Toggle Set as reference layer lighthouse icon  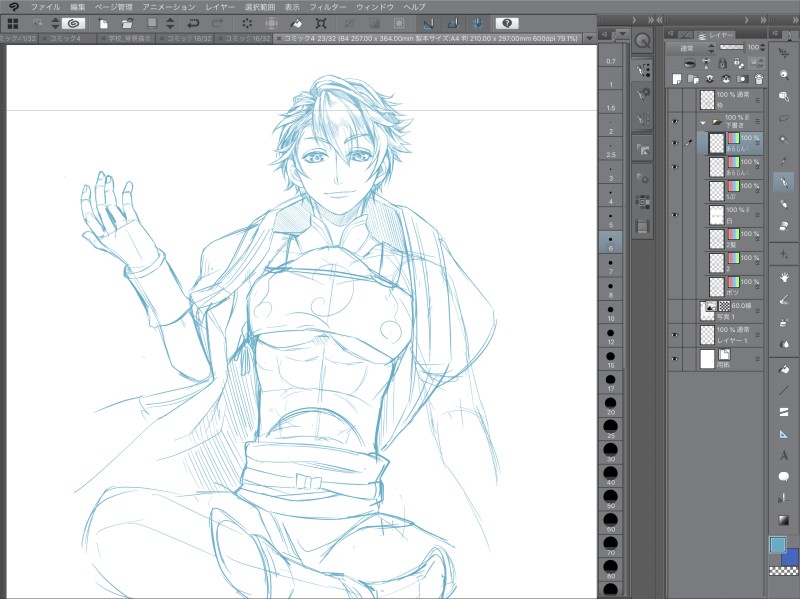click(x=706, y=63)
